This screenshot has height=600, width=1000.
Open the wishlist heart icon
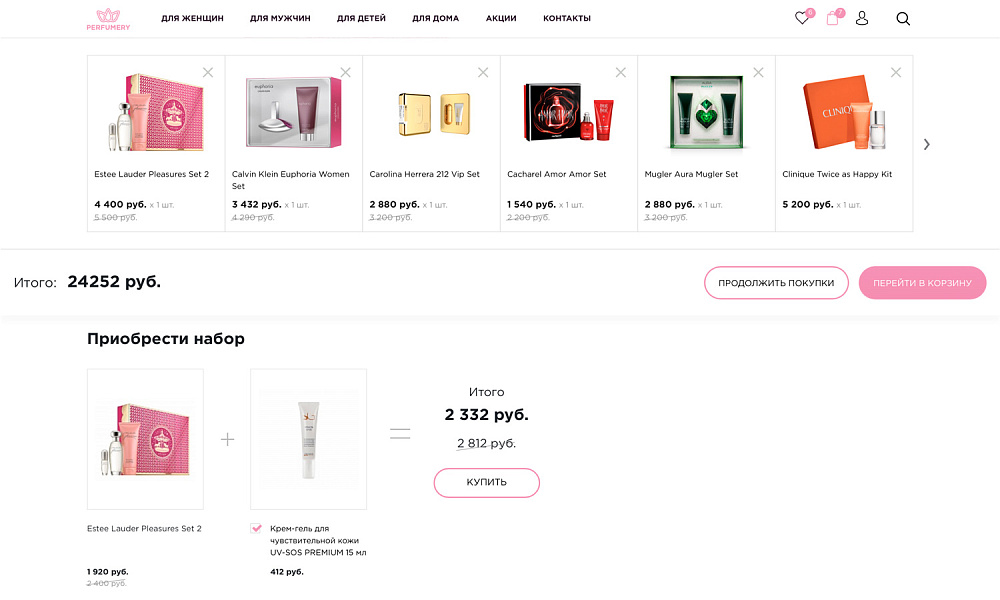pos(801,18)
